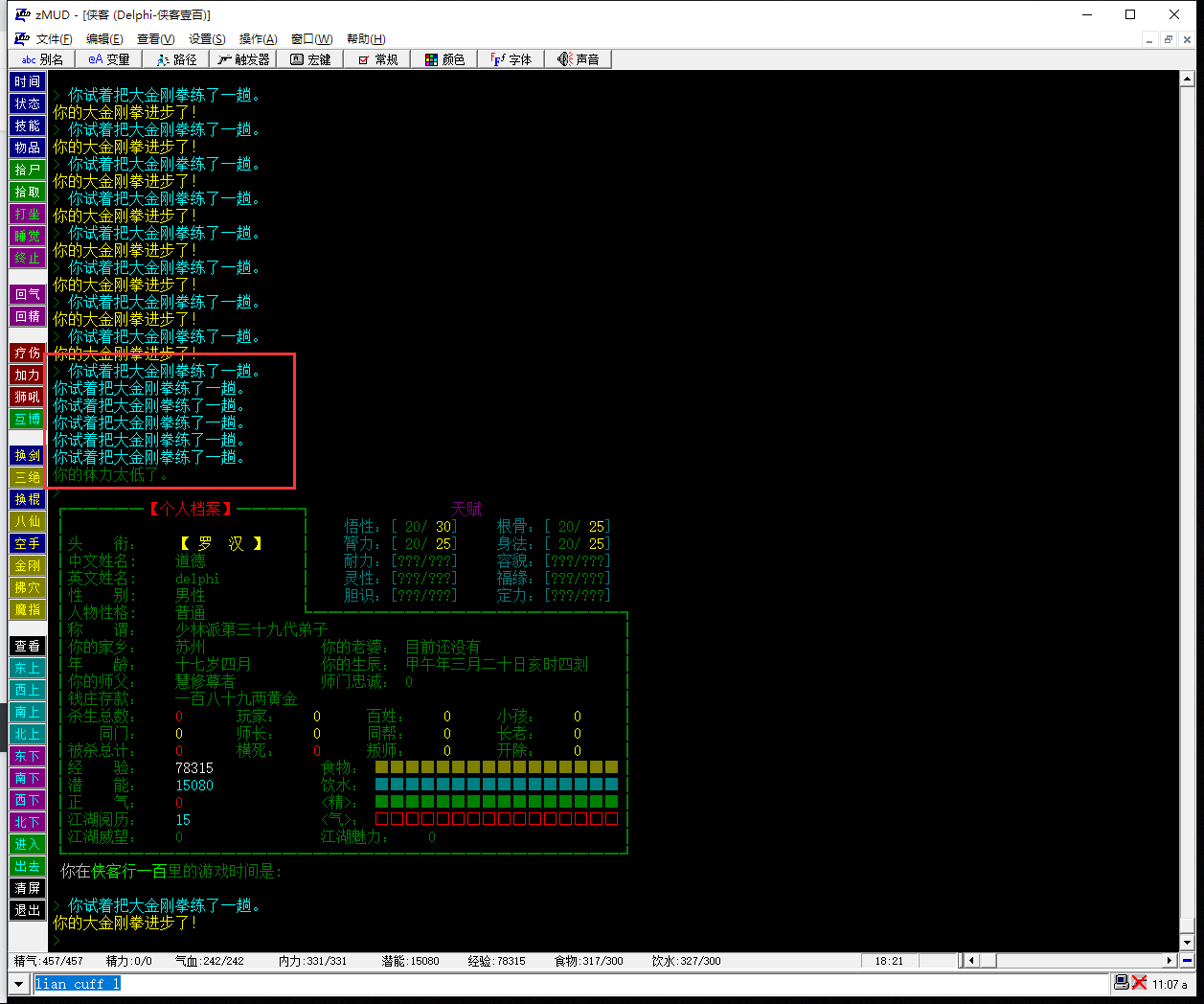Click the 回气 sidebar button
This screenshot has width=1204, height=1004.
28,294
